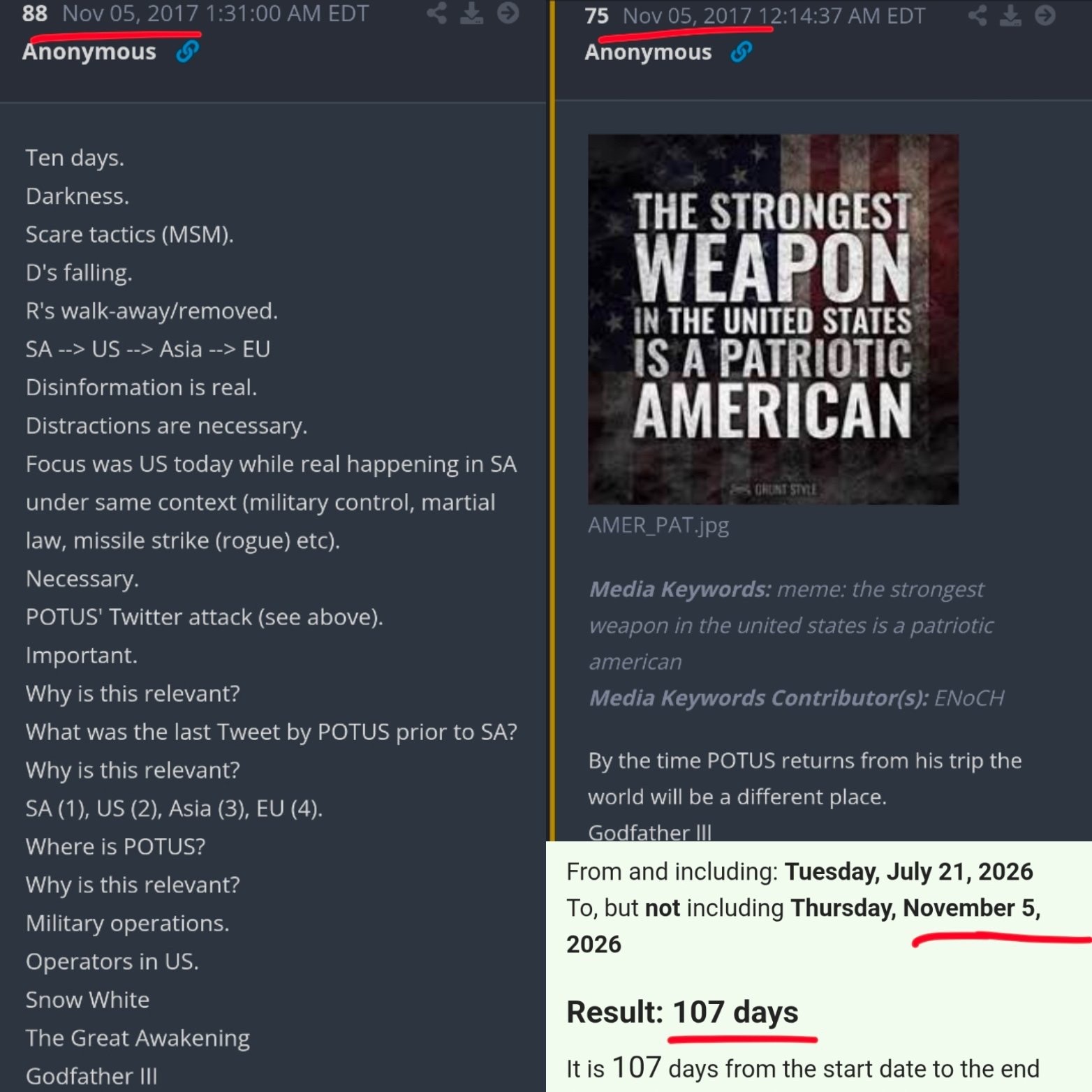Click share icon on post 75
Screen dimensions: 1092x1092
pos(977,15)
